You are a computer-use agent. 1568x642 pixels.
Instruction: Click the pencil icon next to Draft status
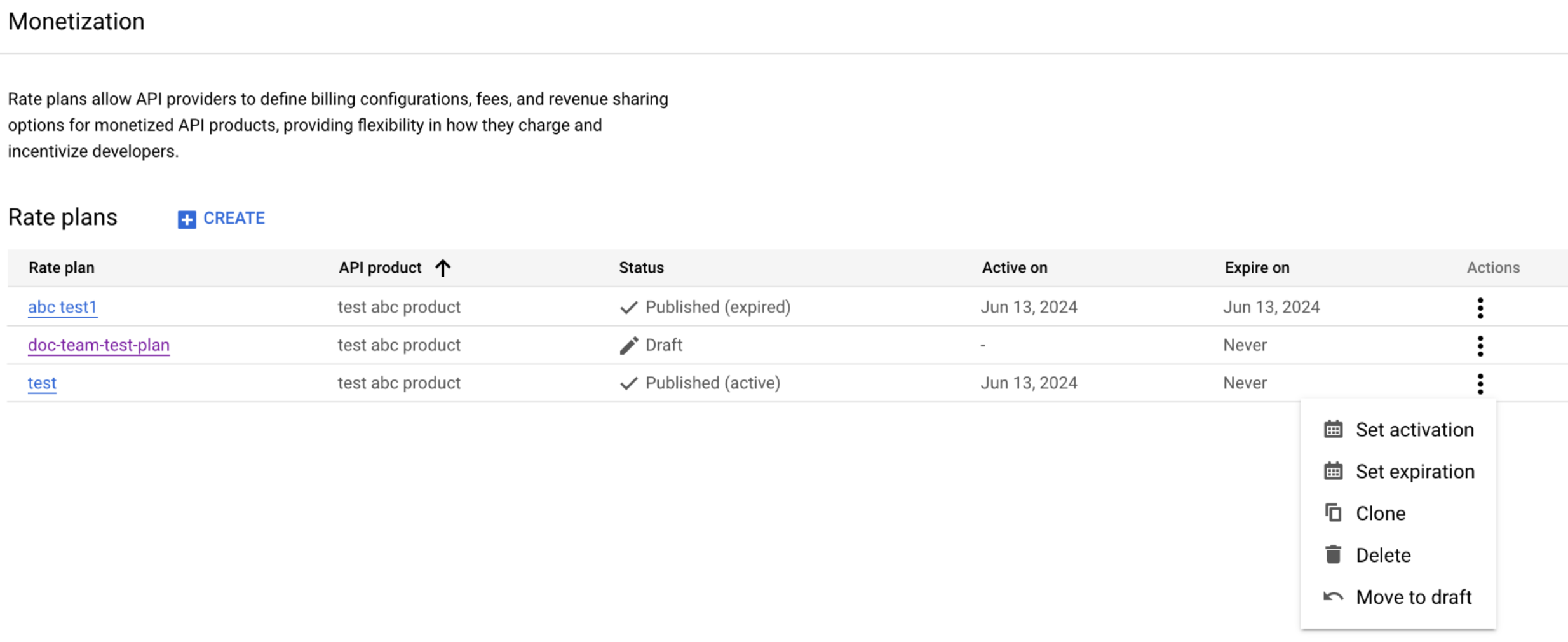[628, 345]
